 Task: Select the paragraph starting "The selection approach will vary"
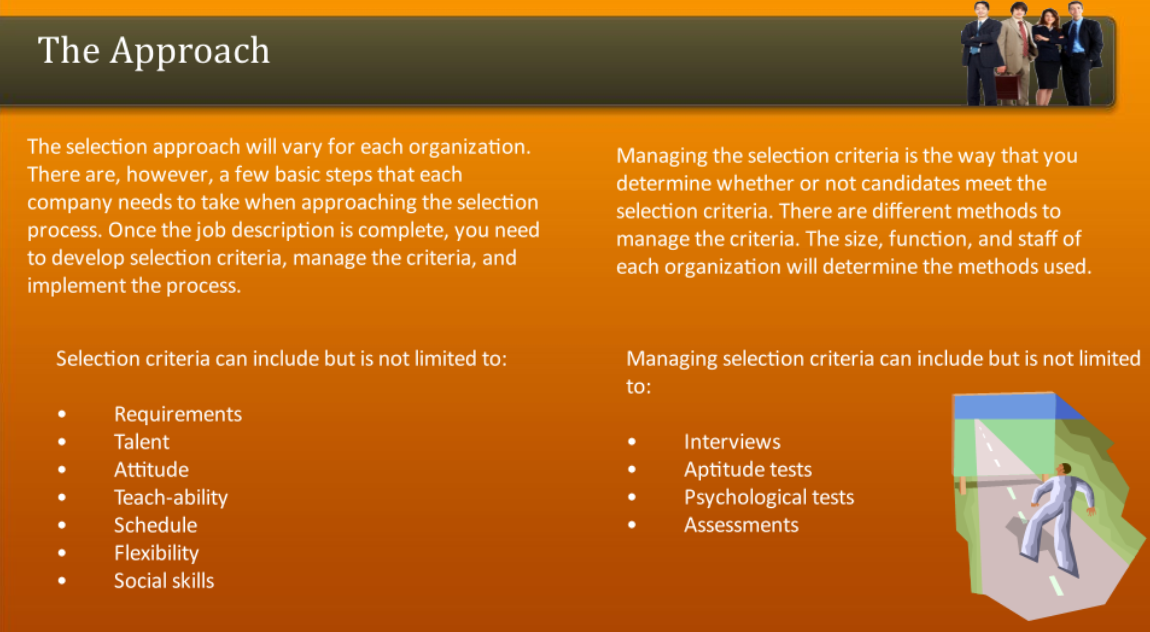[283, 216]
